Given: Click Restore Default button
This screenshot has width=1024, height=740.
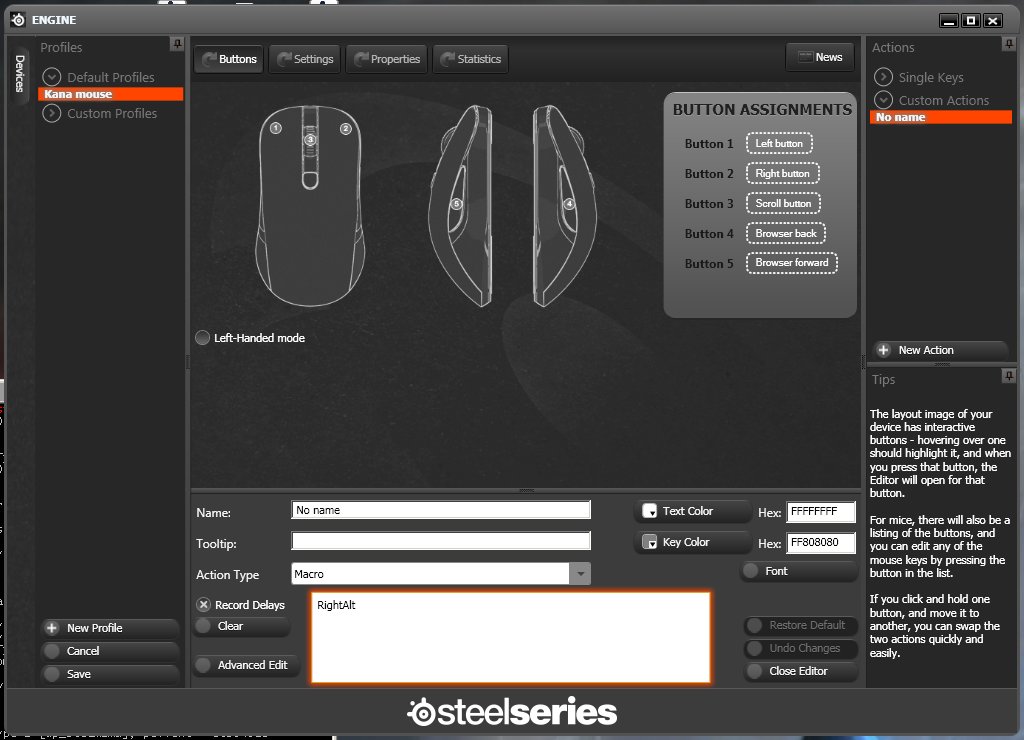Looking at the screenshot, I should 801,625.
